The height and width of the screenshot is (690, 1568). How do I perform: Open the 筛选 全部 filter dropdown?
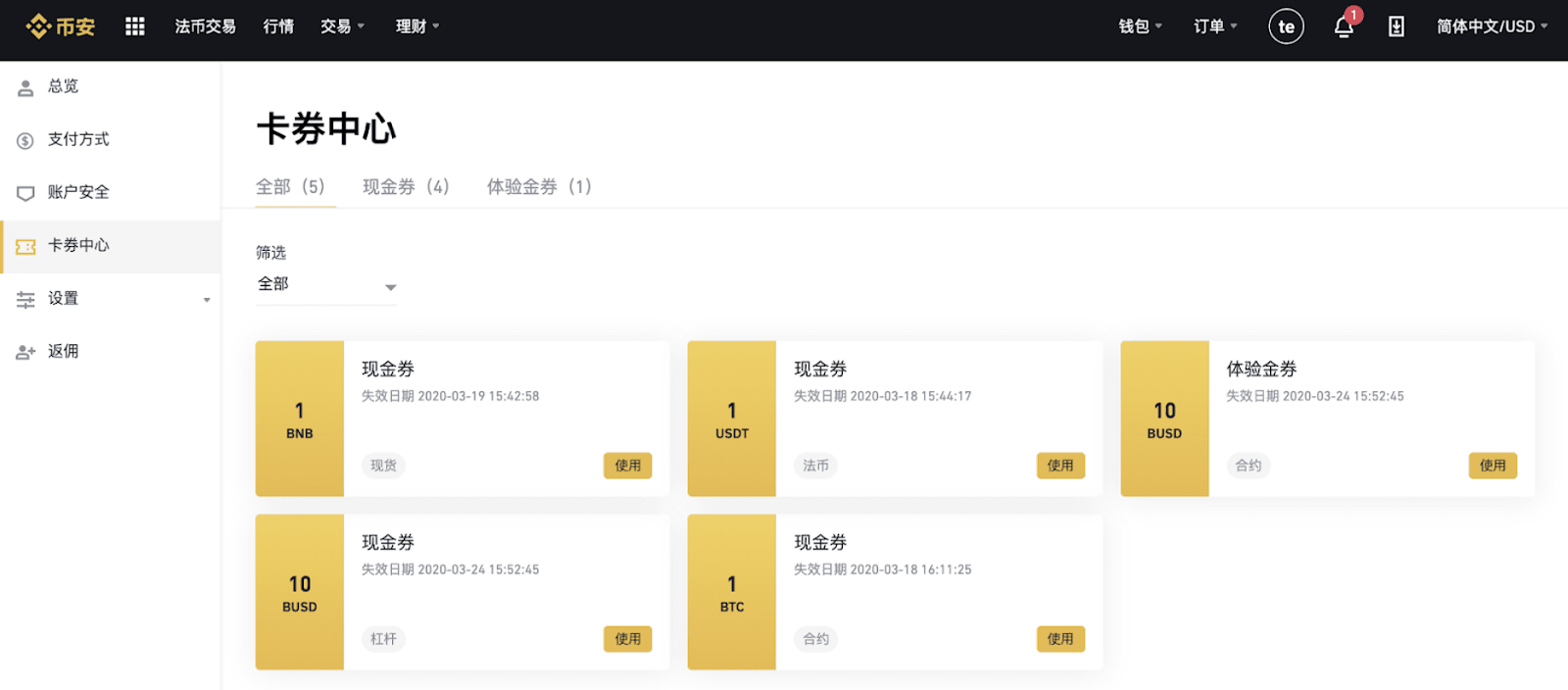tap(326, 285)
